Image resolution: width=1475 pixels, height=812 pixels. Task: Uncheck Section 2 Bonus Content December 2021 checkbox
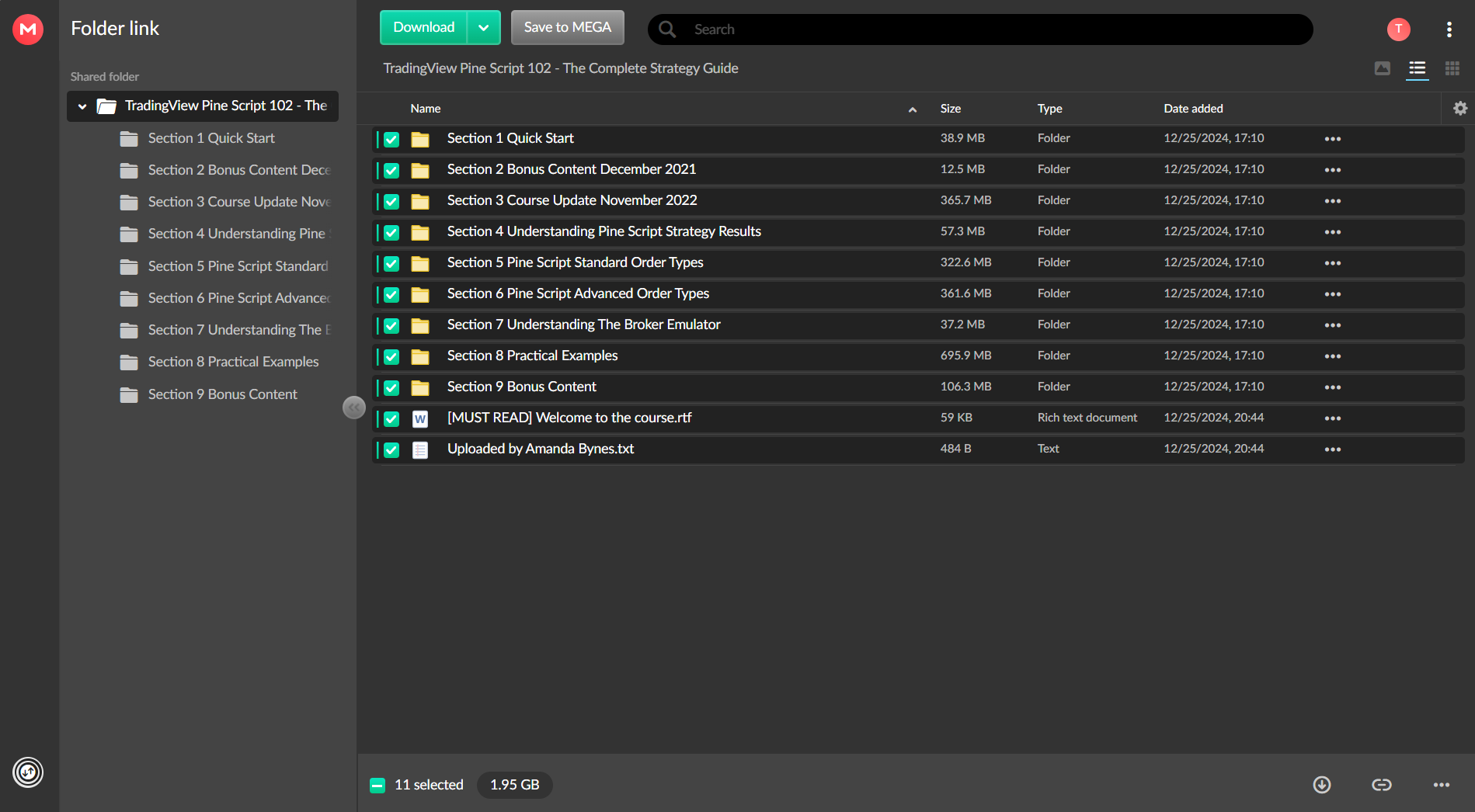tap(391, 171)
